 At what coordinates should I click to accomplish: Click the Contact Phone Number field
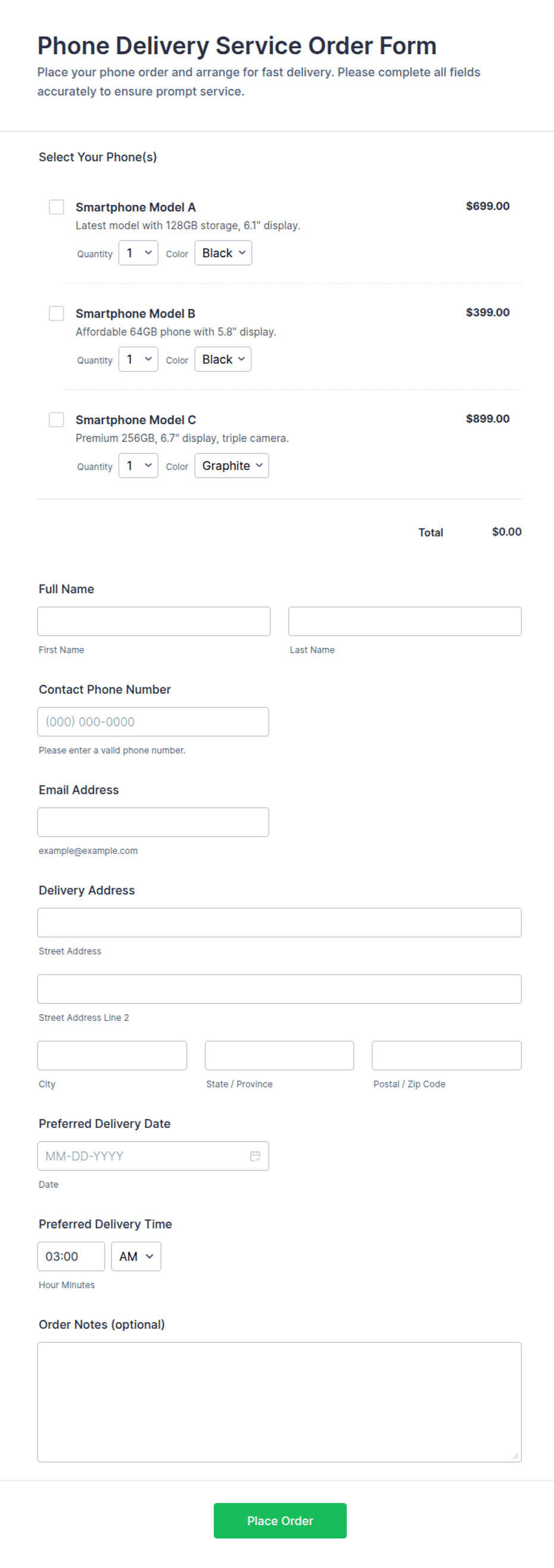click(x=154, y=722)
